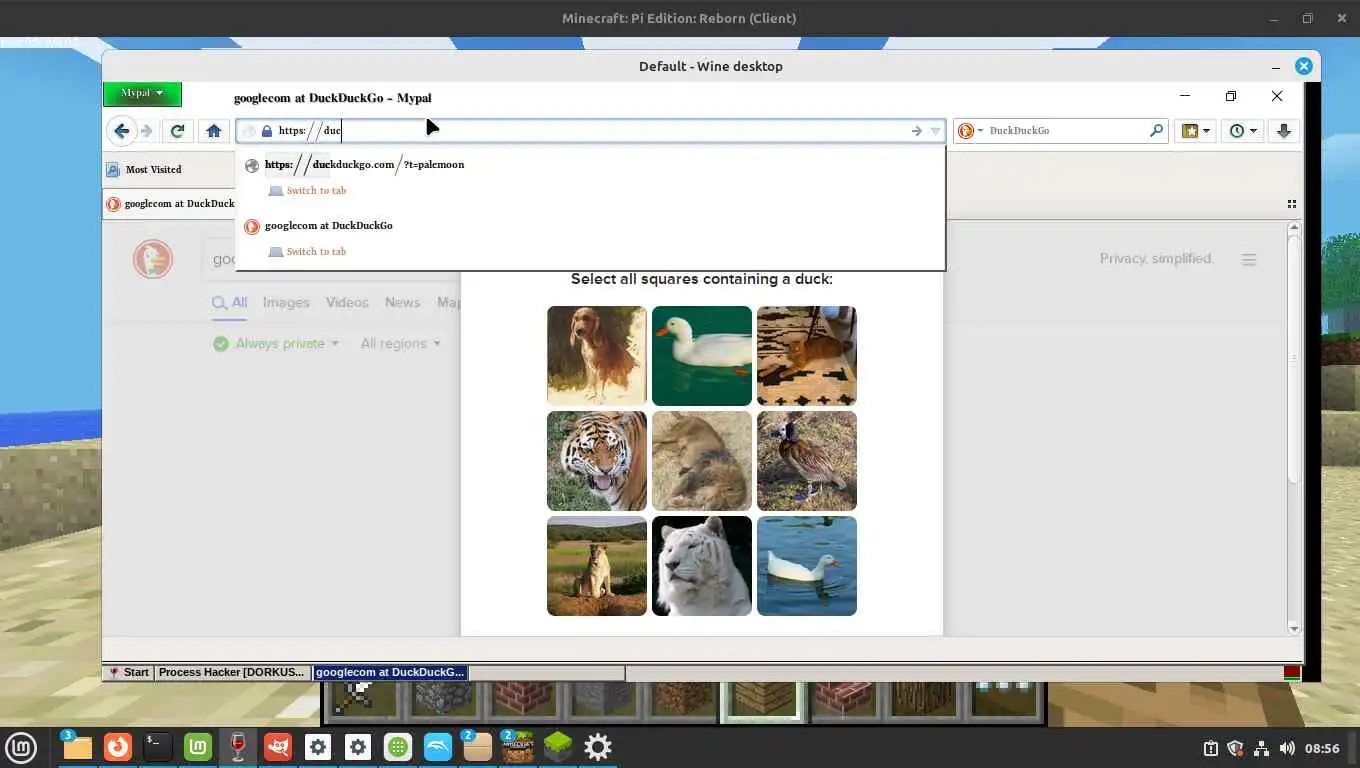
Task: Select the spaniel dog image square
Action: click(x=597, y=356)
